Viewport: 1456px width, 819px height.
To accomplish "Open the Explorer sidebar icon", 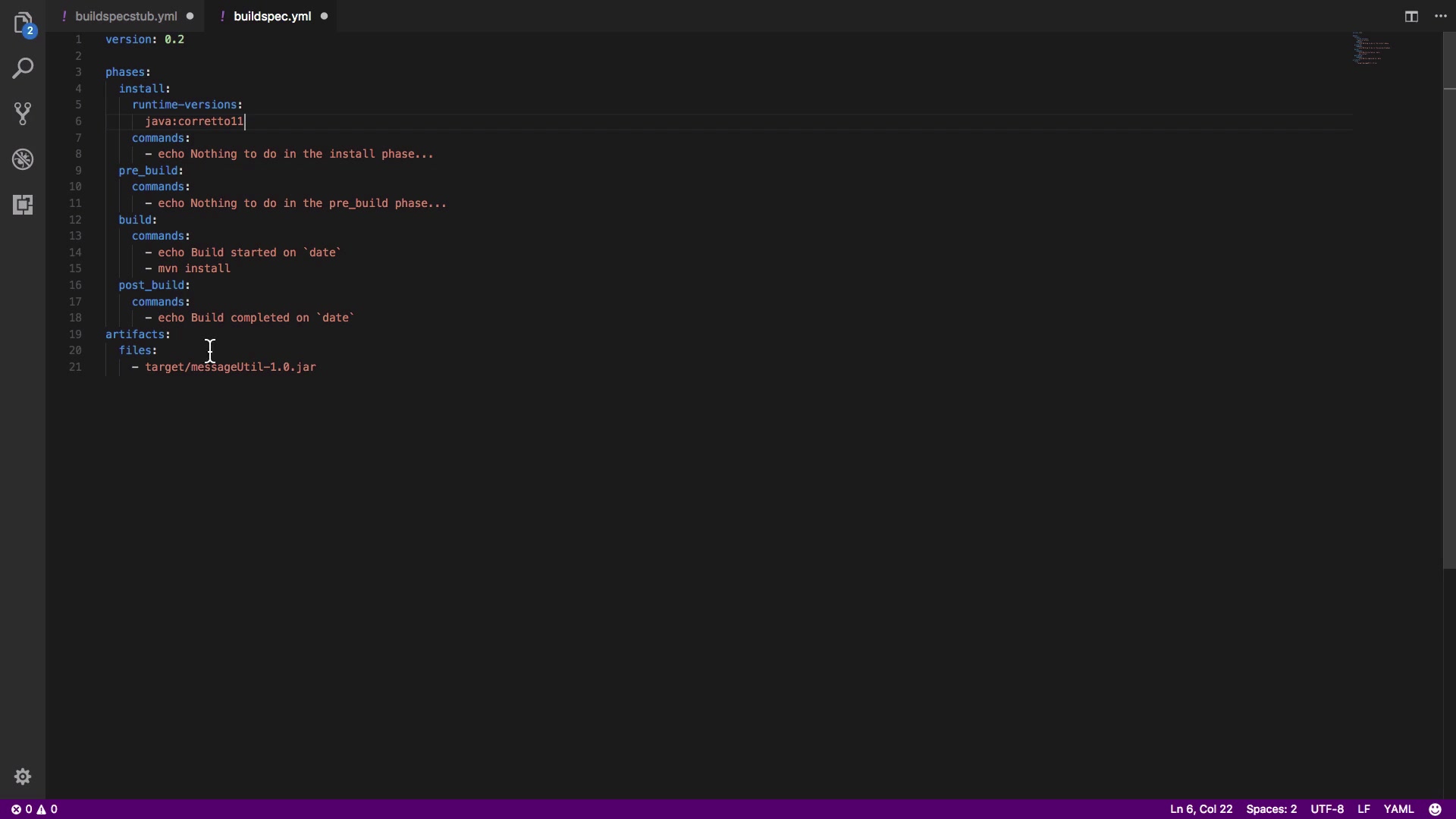I will click(x=23, y=23).
